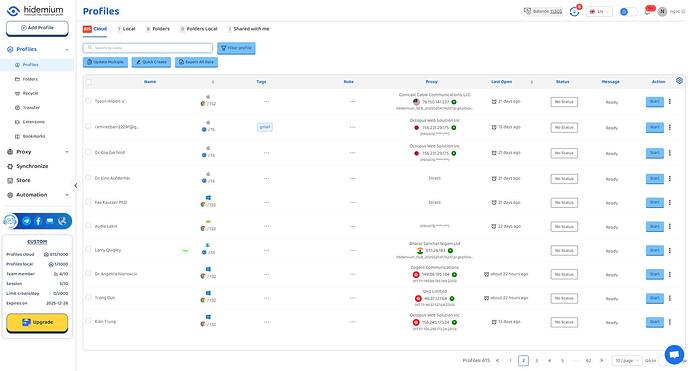Viewport: 690px width, 371px height.
Task: Open more actions for Tyson row
Action: click(x=670, y=102)
